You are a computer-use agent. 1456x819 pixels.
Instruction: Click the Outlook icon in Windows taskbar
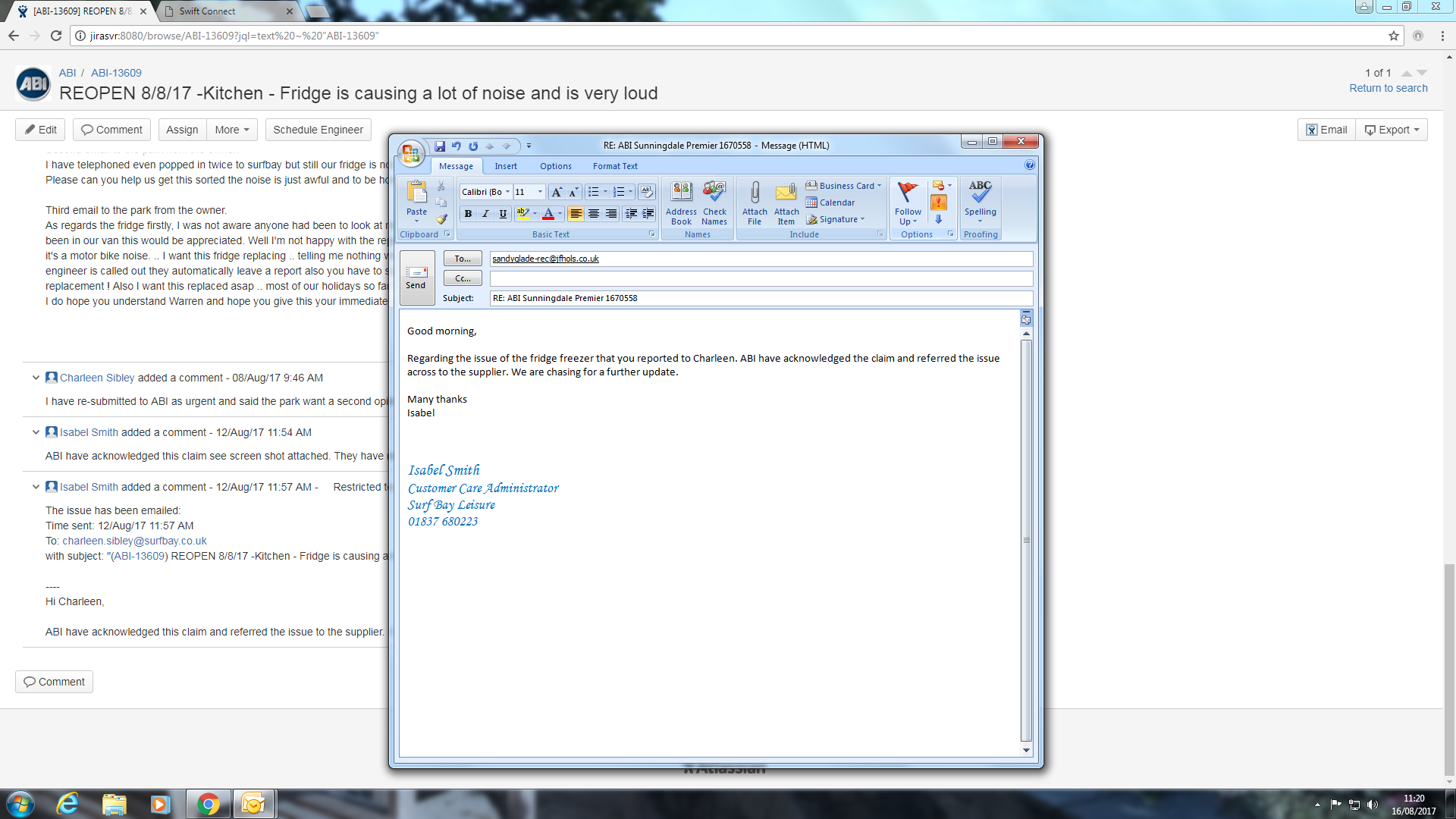tap(253, 804)
